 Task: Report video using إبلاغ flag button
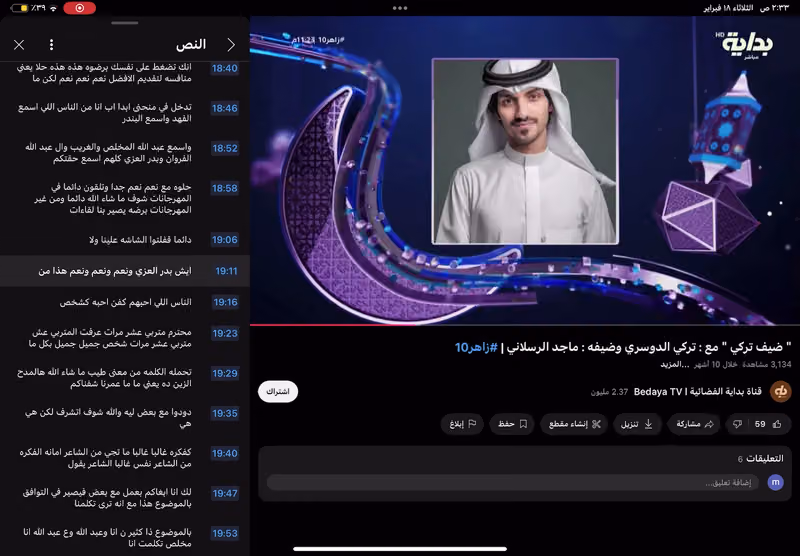[x=462, y=424]
